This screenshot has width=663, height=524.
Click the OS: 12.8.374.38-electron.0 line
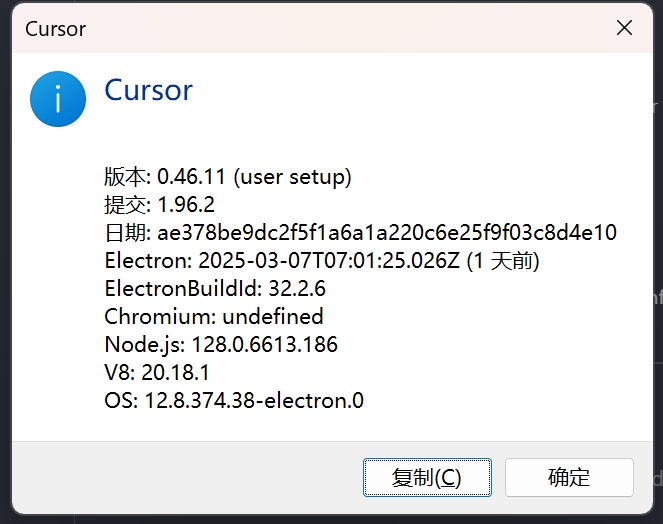tap(234, 401)
